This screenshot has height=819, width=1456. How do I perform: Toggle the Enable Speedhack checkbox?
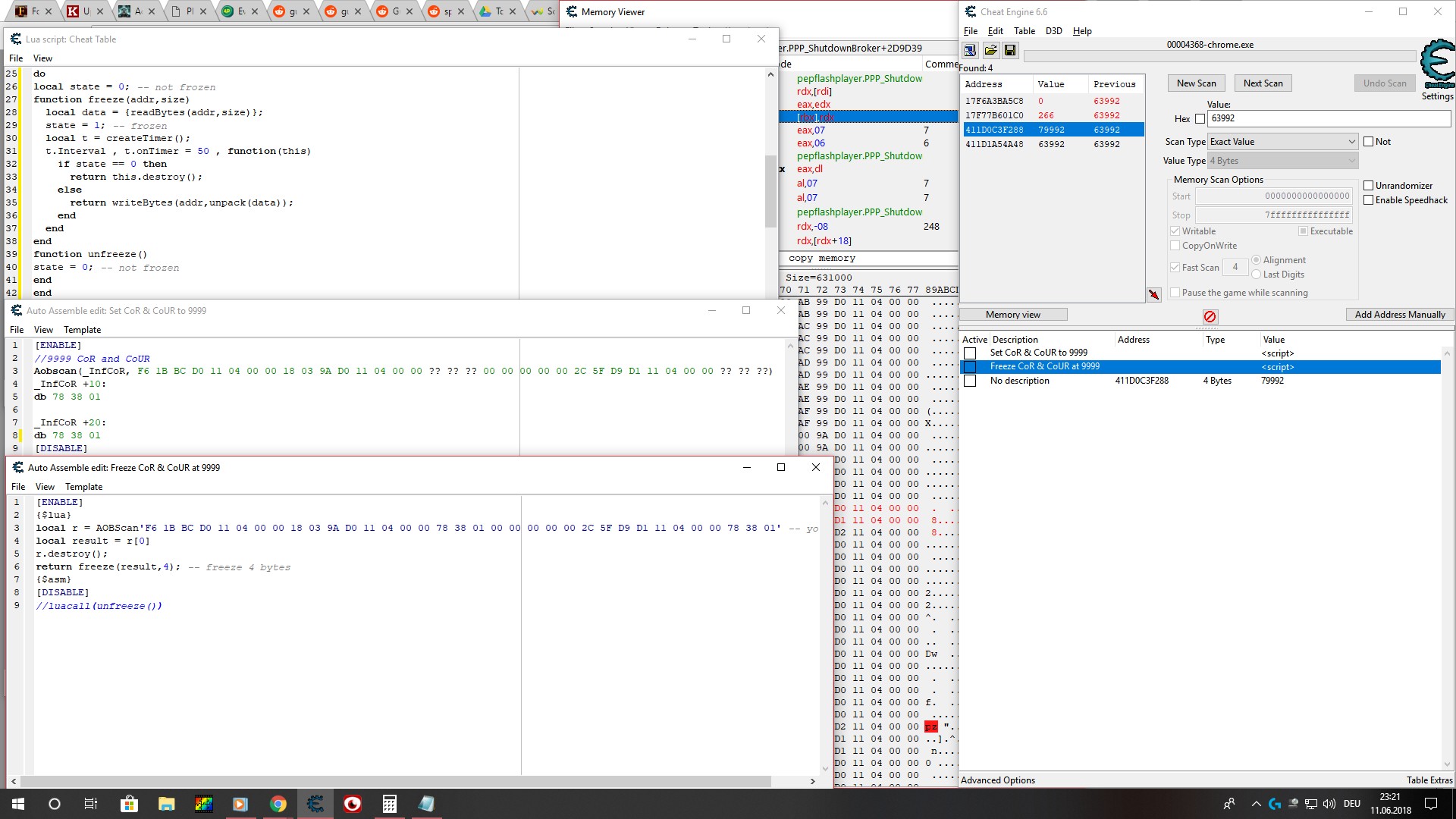tap(1369, 200)
